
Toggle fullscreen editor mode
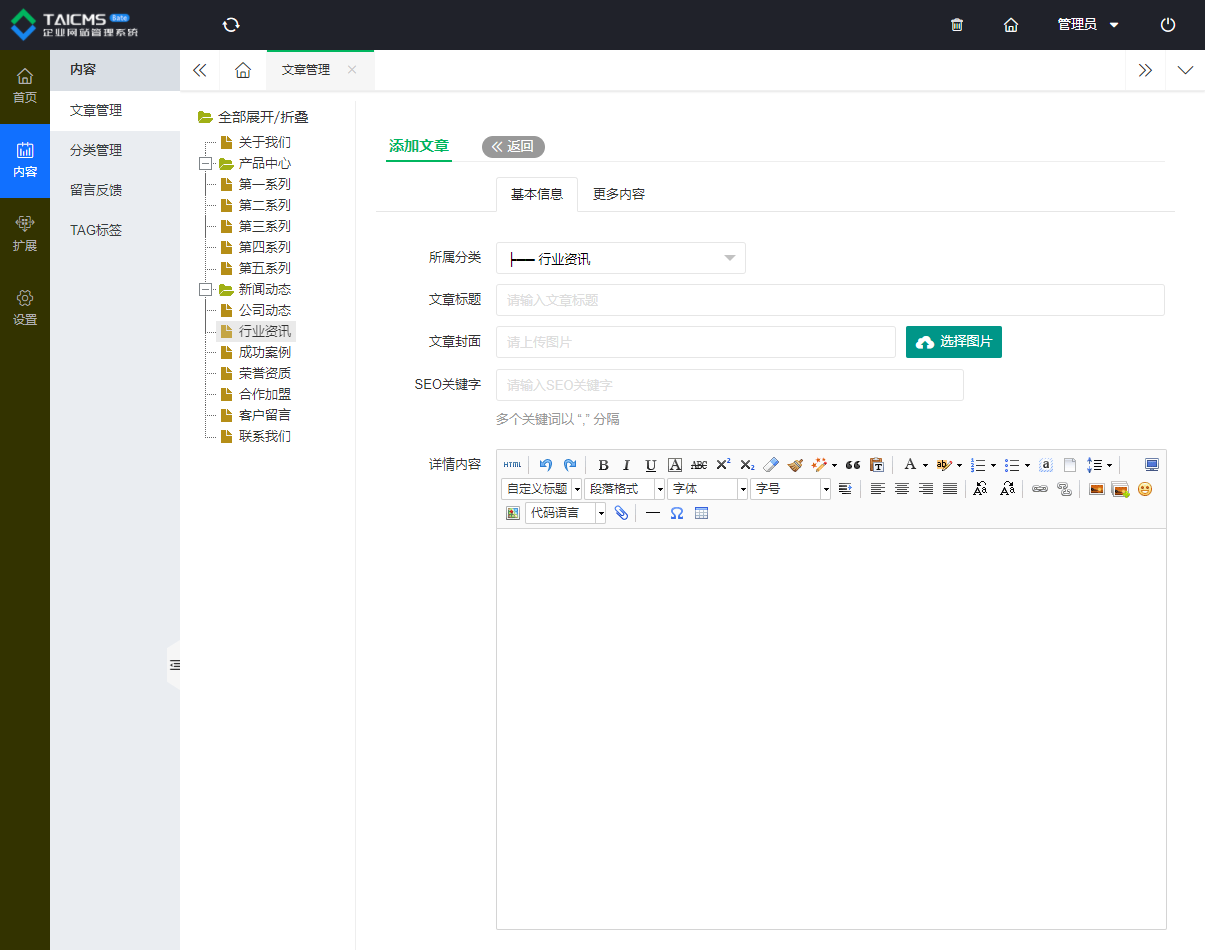coord(1152,465)
